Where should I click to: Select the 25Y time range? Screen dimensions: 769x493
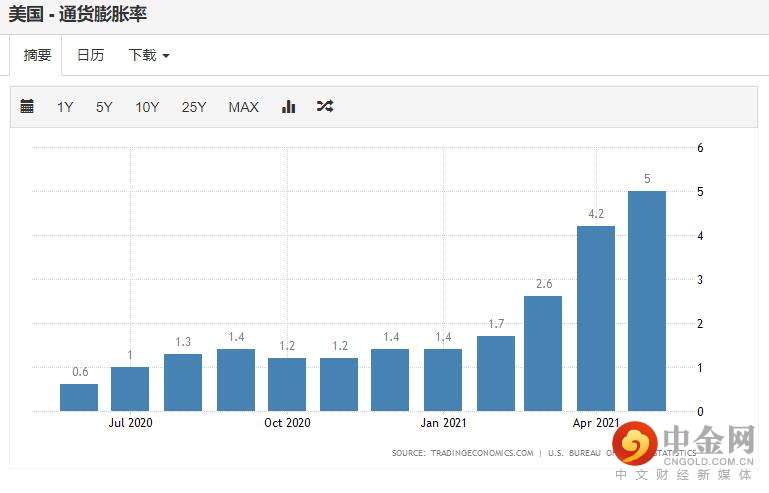coord(194,107)
